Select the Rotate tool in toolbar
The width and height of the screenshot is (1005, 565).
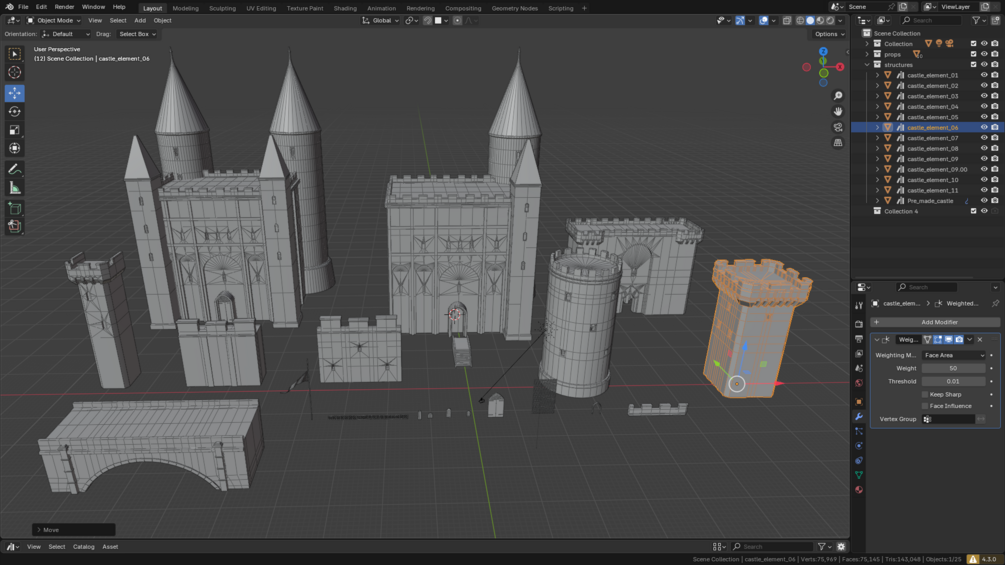tap(14, 111)
